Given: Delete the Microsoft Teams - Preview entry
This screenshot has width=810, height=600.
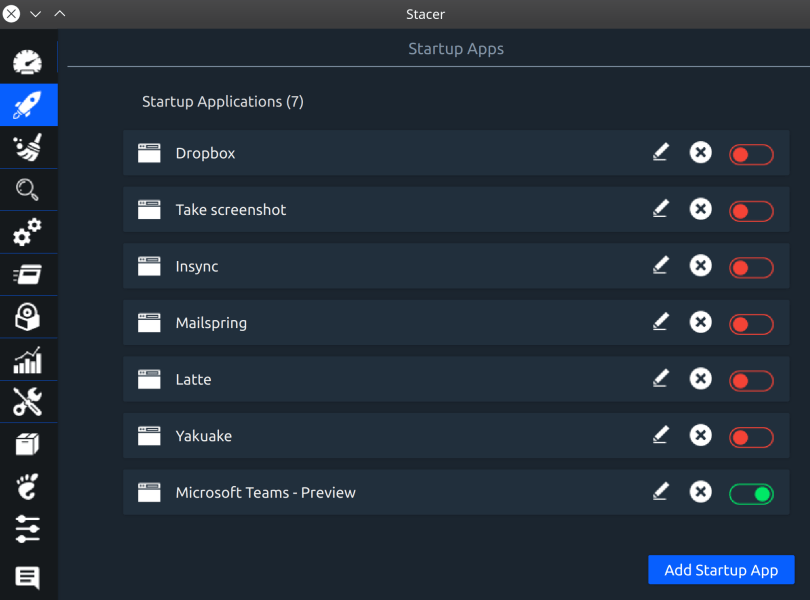Looking at the screenshot, I should point(700,491).
